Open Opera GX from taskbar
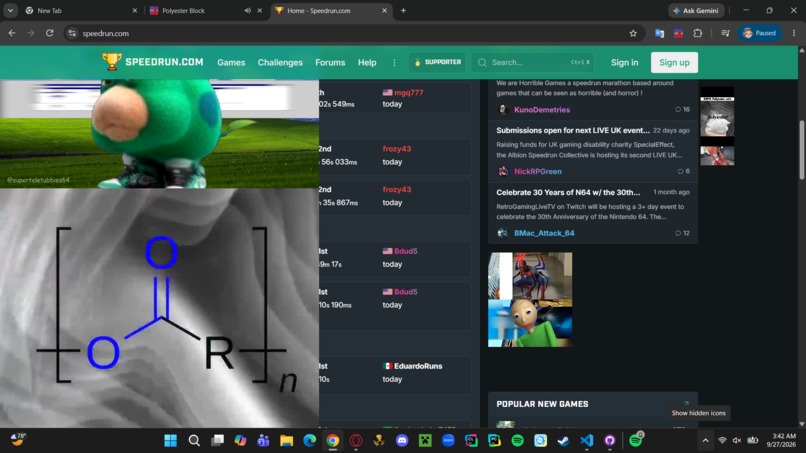 click(356, 441)
